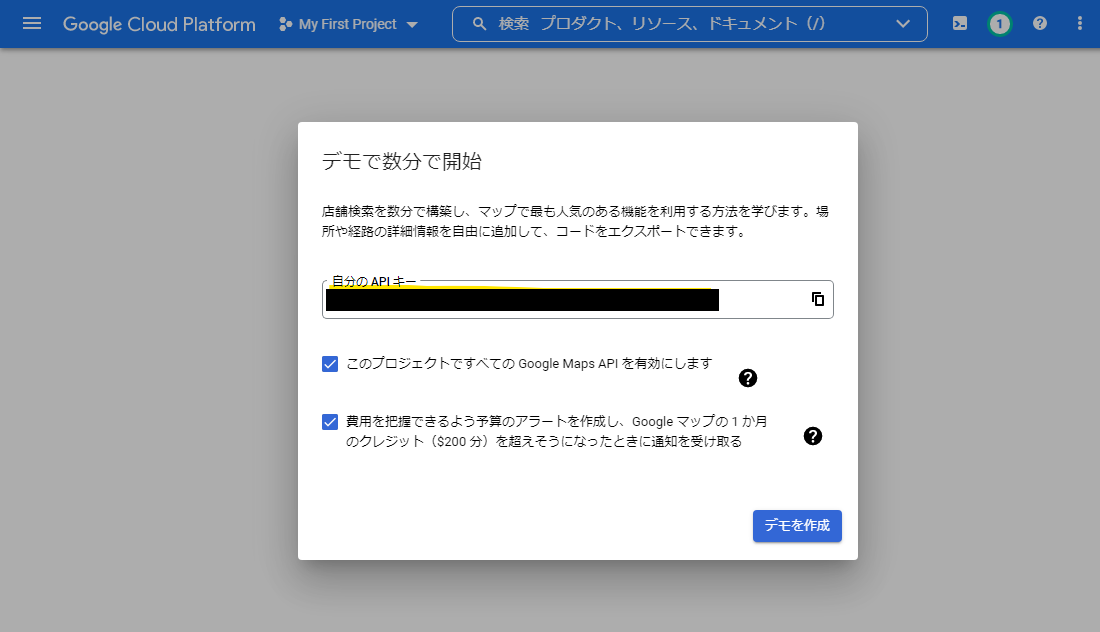Expand the search bar chevron
The height and width of the screenshot is (632, 1100).
coord(903,24)
